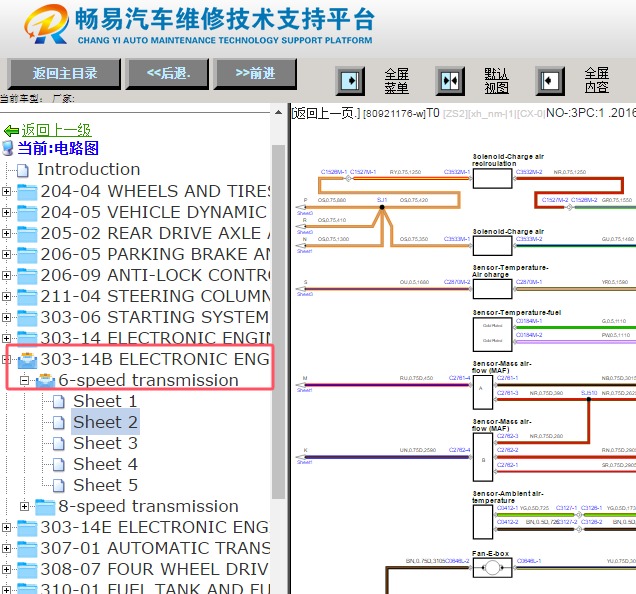Image resolution: width=636 pixels, height=594 pixels.
Task: Click the 返回上一页 link above the diagram
Action: [x=326, y=113]
